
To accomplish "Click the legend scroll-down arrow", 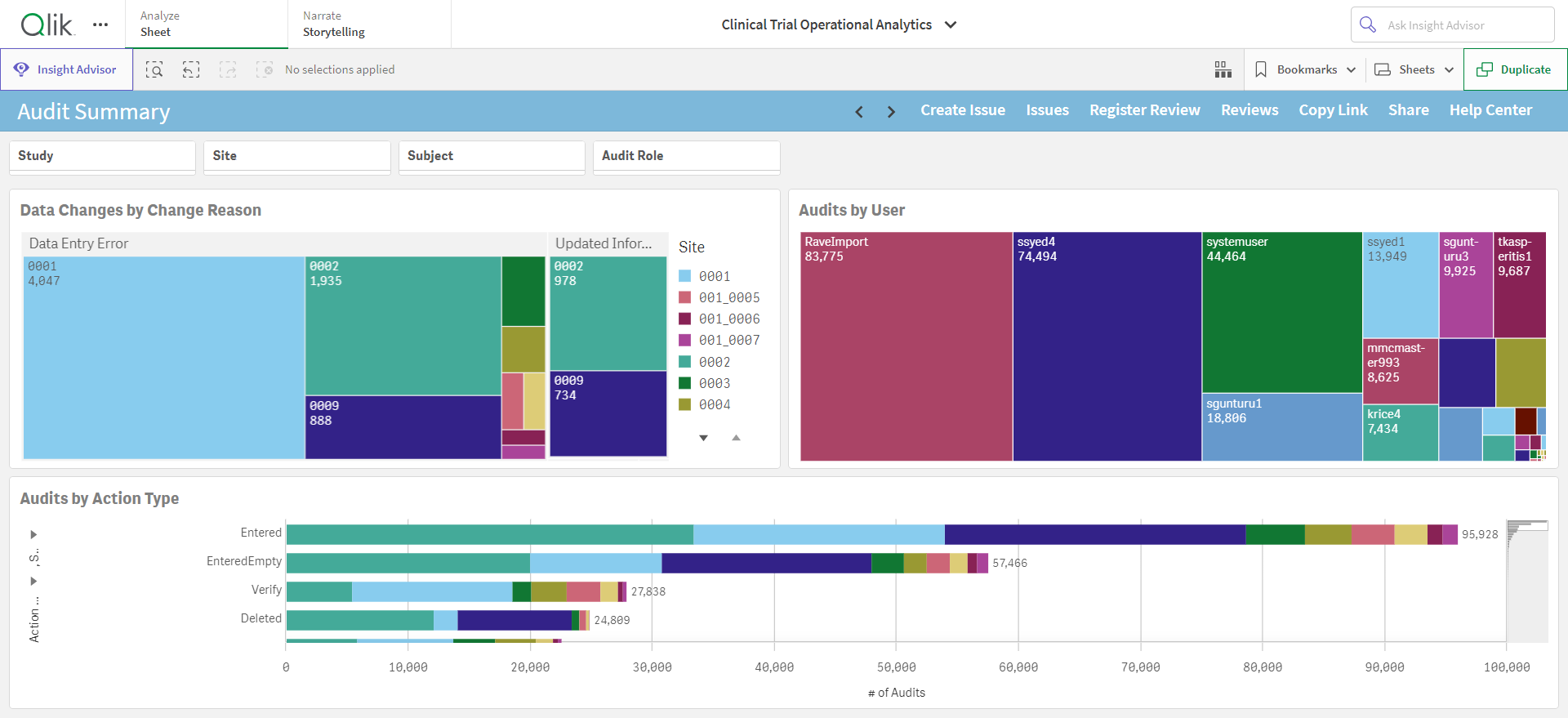I will 703,438.
